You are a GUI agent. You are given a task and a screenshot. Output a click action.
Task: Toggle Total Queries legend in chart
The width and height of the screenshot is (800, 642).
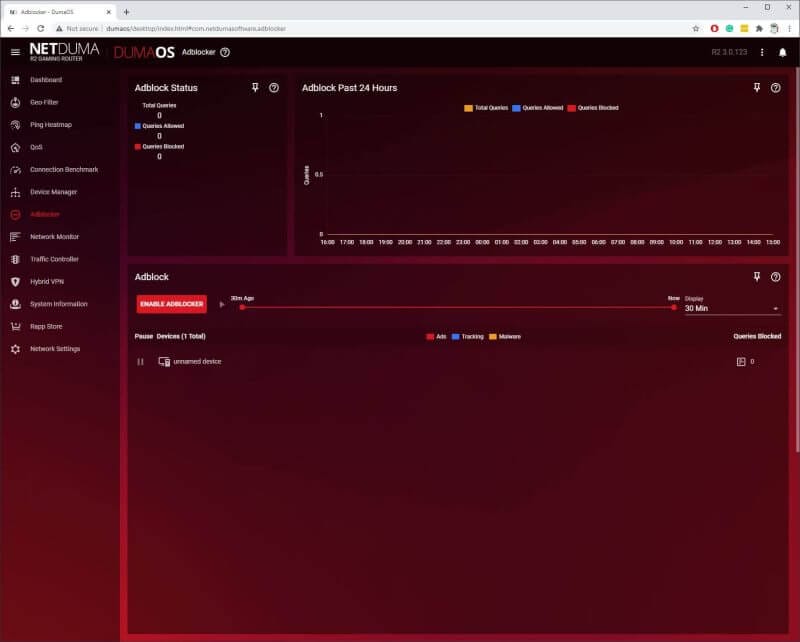coord(486,107)
